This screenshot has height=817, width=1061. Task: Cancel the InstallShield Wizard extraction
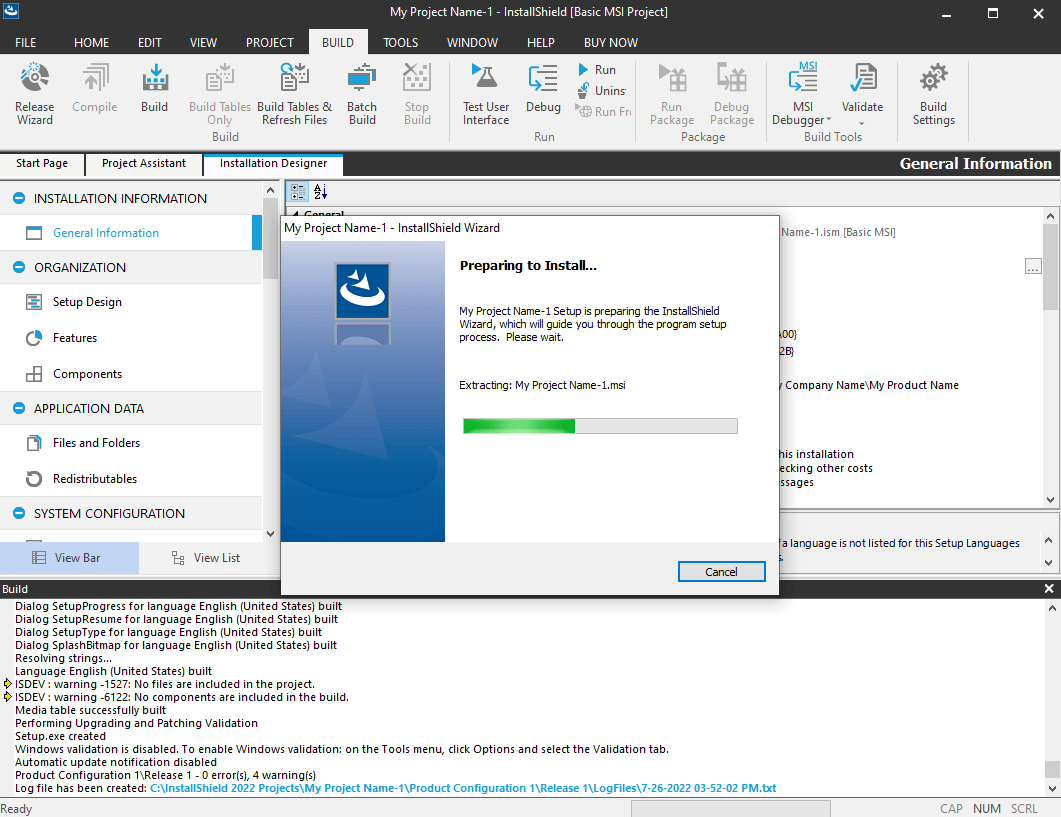click(721, 571)
